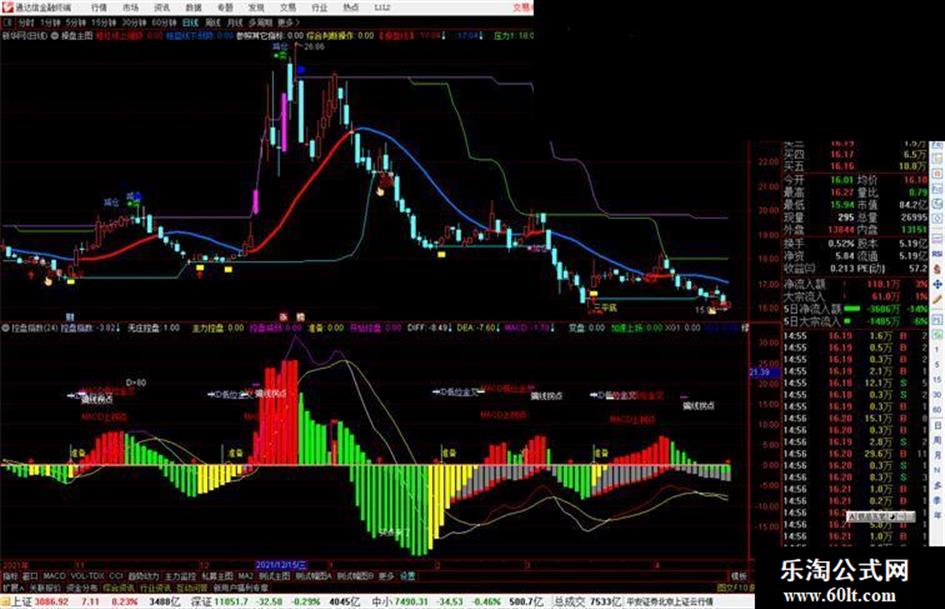The width and height of the screenshot is (945, 609).
Task: Click the 指标 button in bottom bar
Action: (x=10, y=576)
